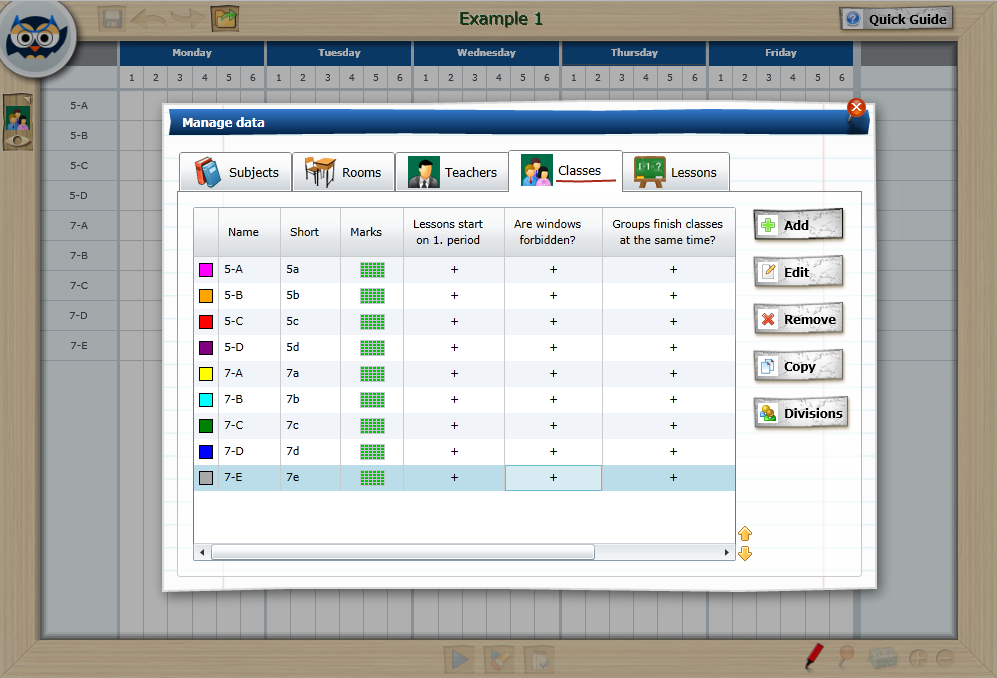Open the marks grid for class 7-D
The image size is (997, 678).
(373, 452)
